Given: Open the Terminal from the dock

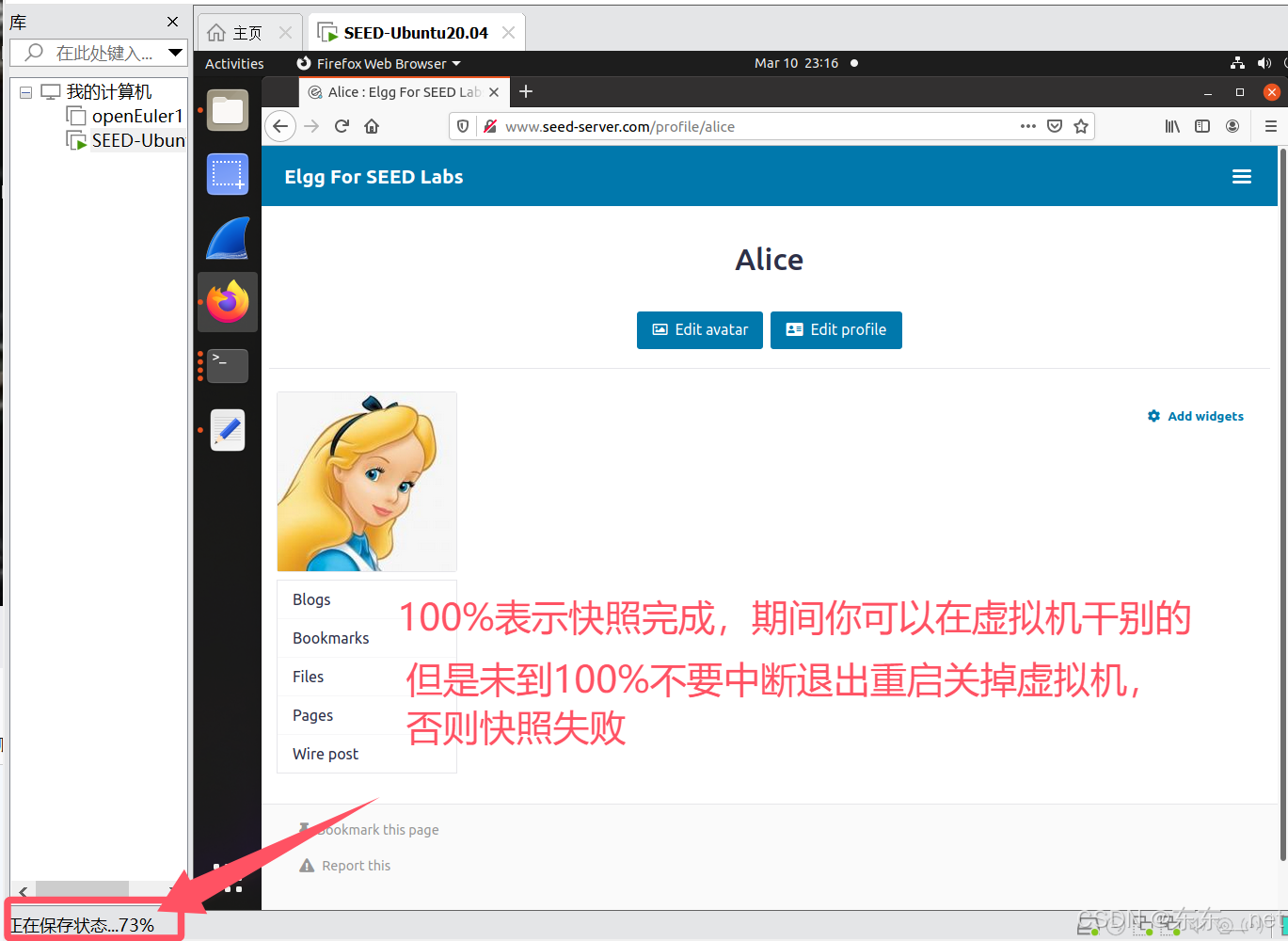Looking at the screenshot, I should click(228, 366).
